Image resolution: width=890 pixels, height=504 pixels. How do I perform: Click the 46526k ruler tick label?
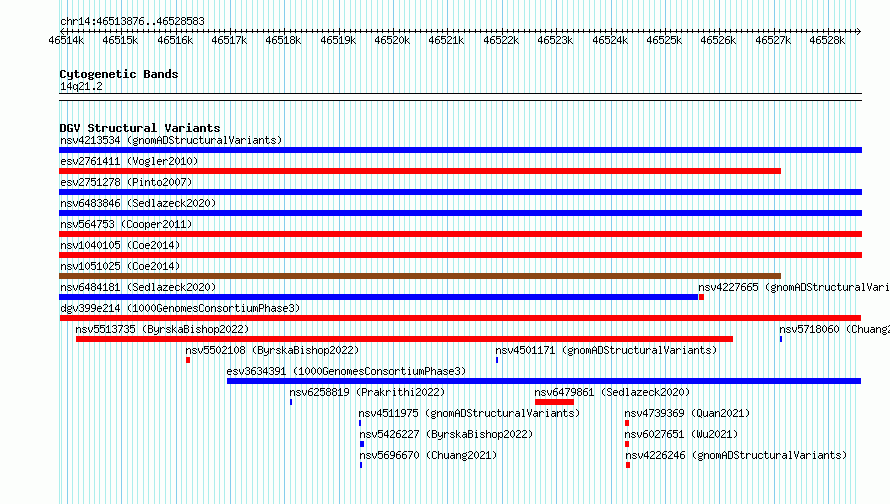[x=718, y=40]
